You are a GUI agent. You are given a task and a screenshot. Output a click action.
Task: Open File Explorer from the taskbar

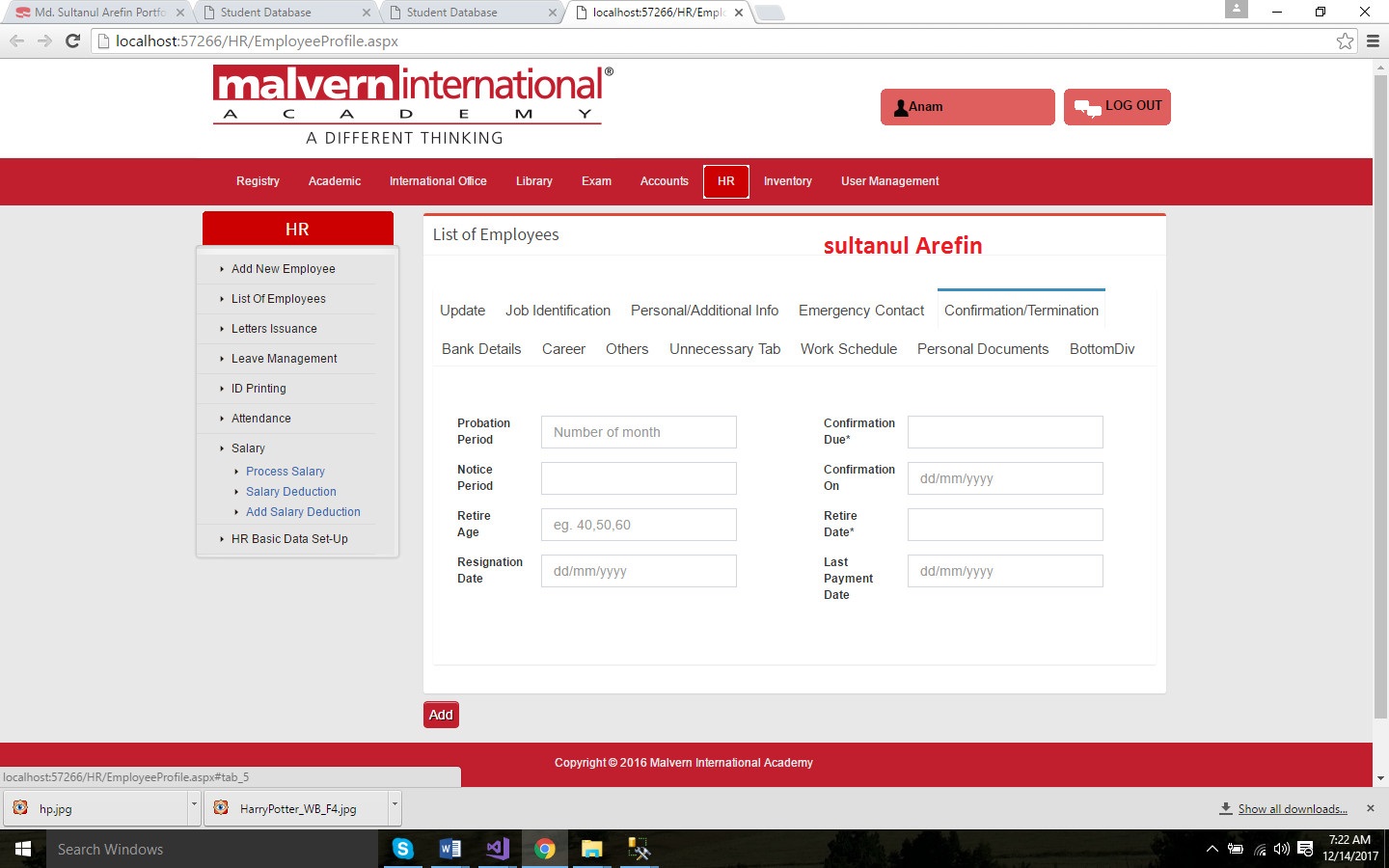click(591, 849)
